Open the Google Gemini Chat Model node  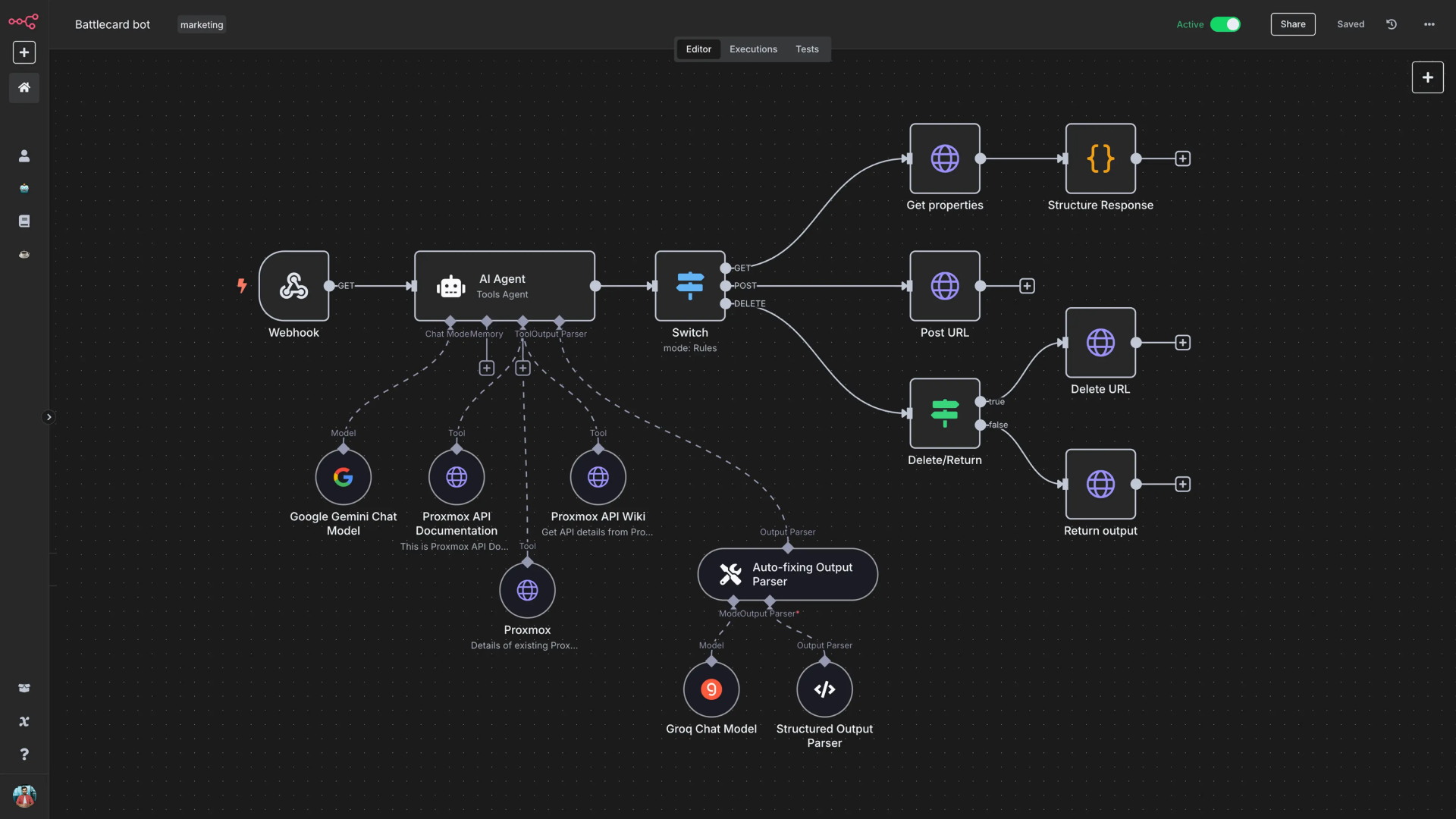(x=343, y=477)
